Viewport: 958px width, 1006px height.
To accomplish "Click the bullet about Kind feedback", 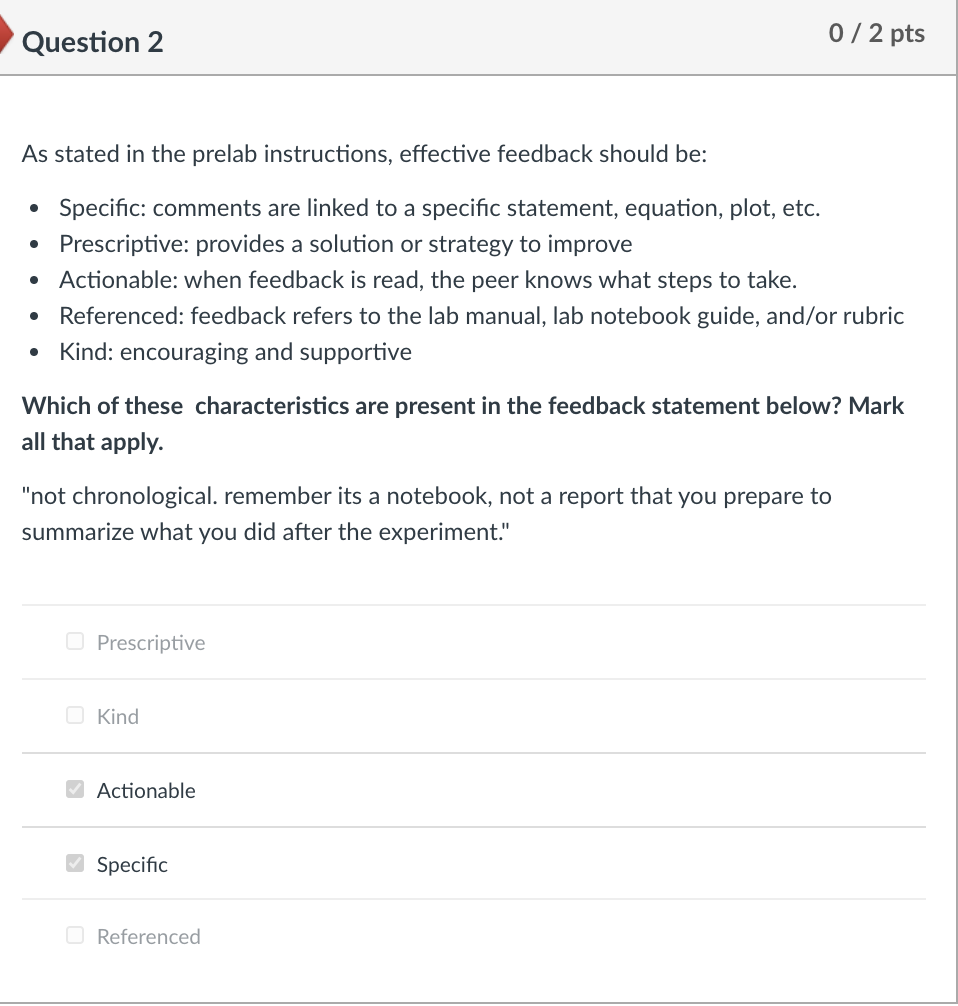I will [x=235, y=352].
